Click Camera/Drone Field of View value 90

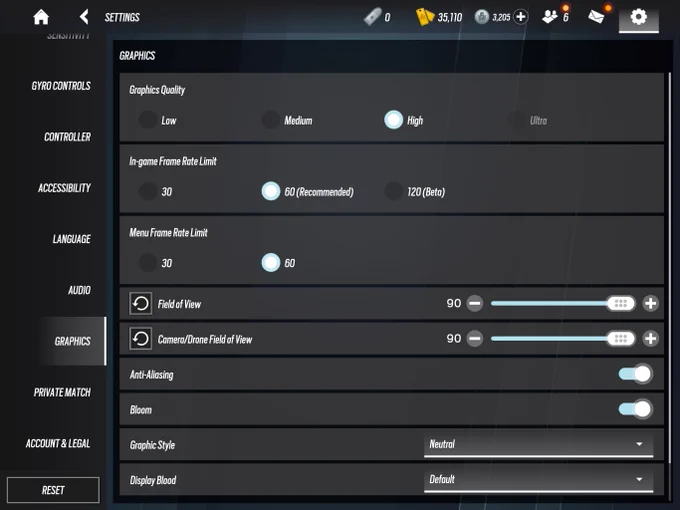pos(454,339)
